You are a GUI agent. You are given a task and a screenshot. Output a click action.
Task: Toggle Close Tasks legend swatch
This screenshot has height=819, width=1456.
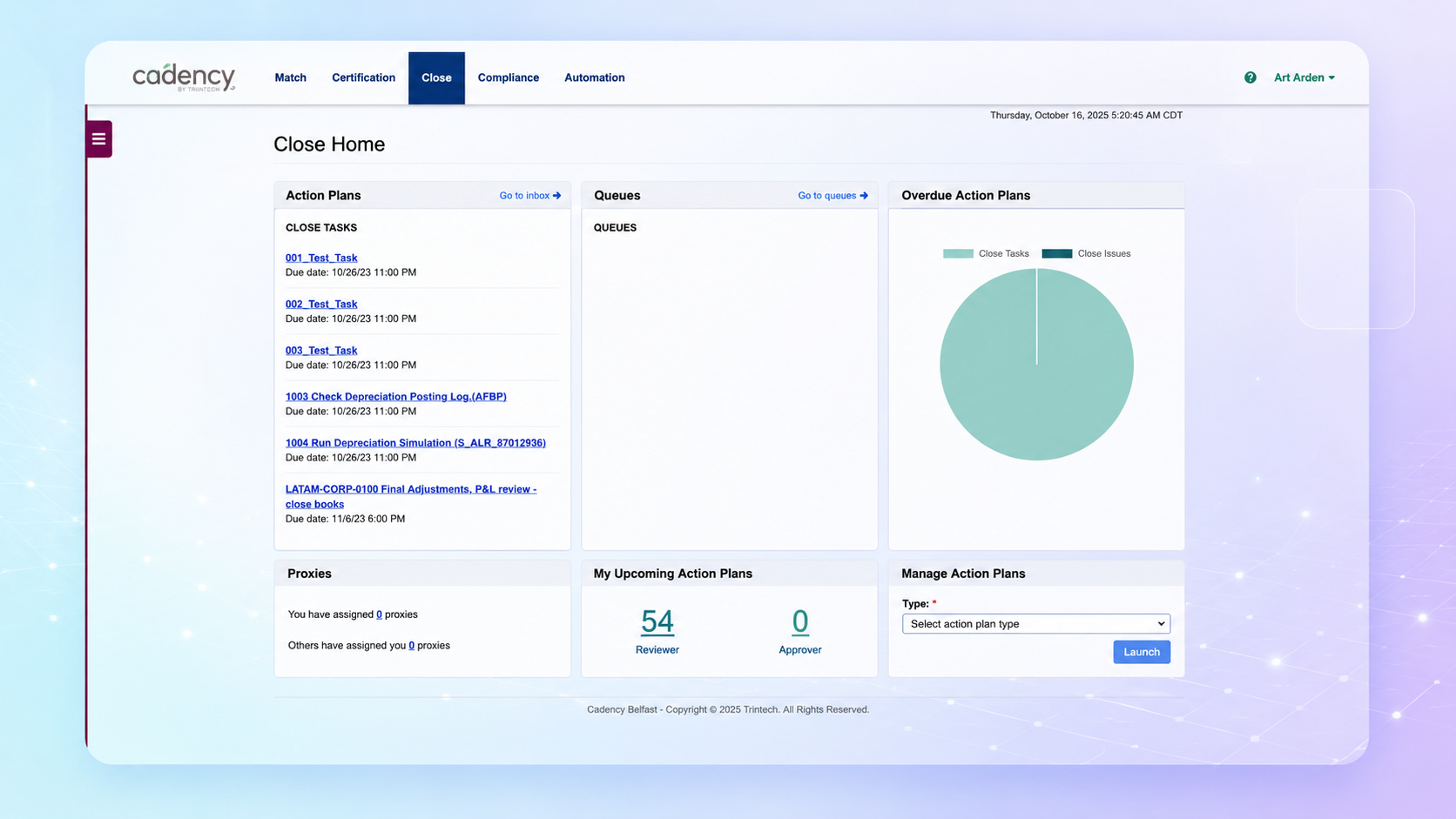click(x=958, y=254)
